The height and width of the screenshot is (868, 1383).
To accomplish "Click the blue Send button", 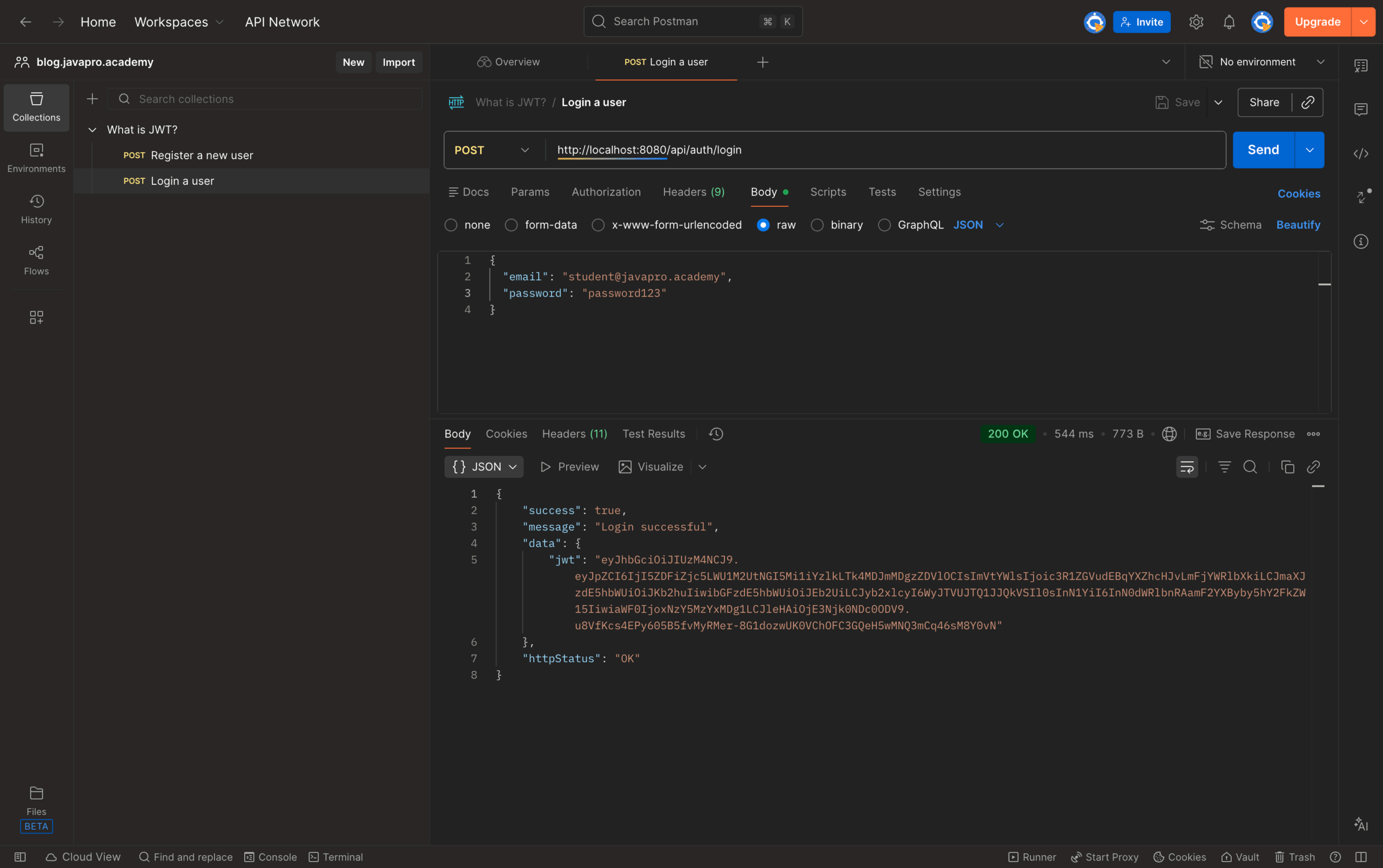I will (1263, 150).
